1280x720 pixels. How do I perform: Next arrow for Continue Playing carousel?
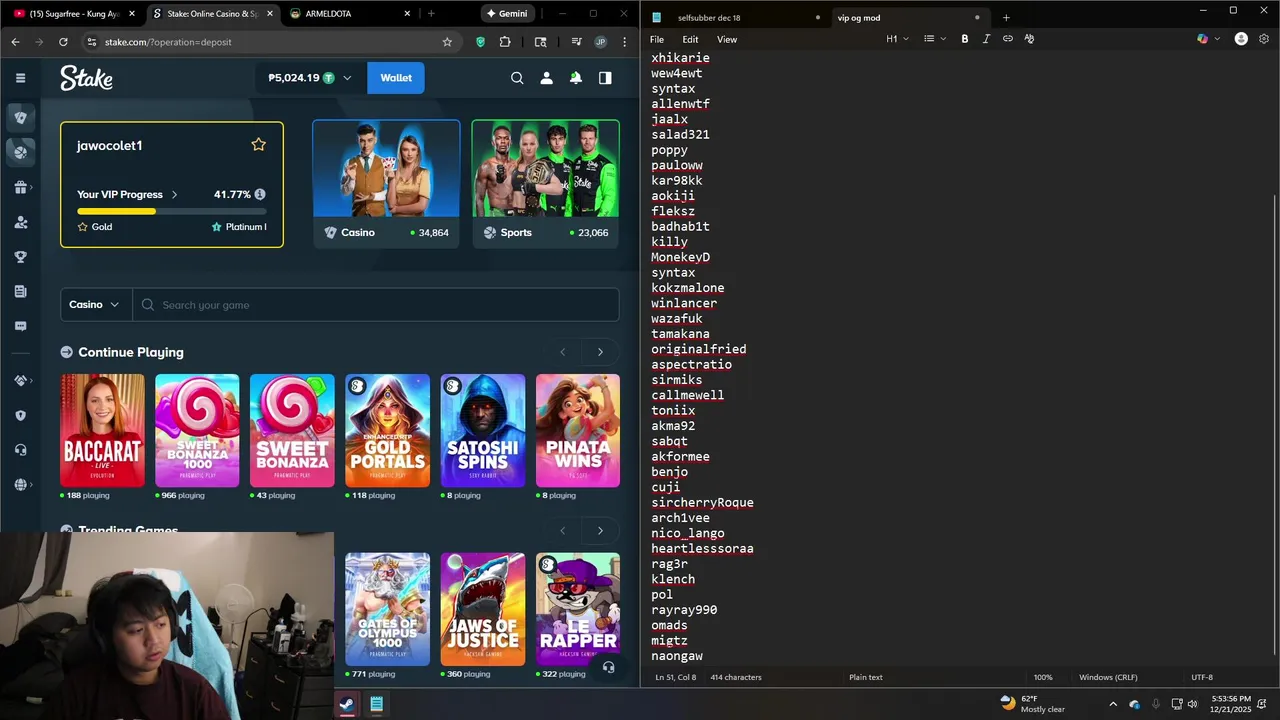click(x=600, y=352)
